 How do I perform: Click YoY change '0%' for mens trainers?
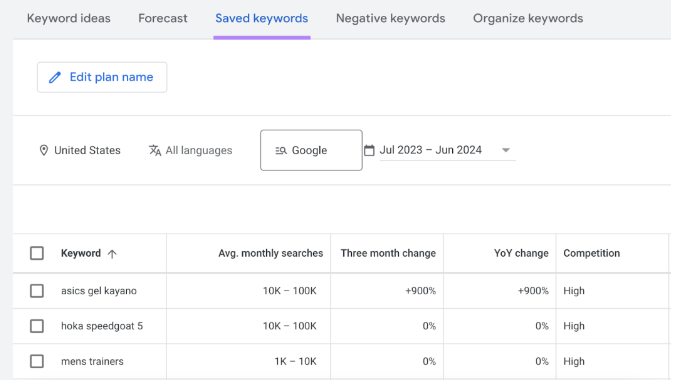click(x=542, y=361)
